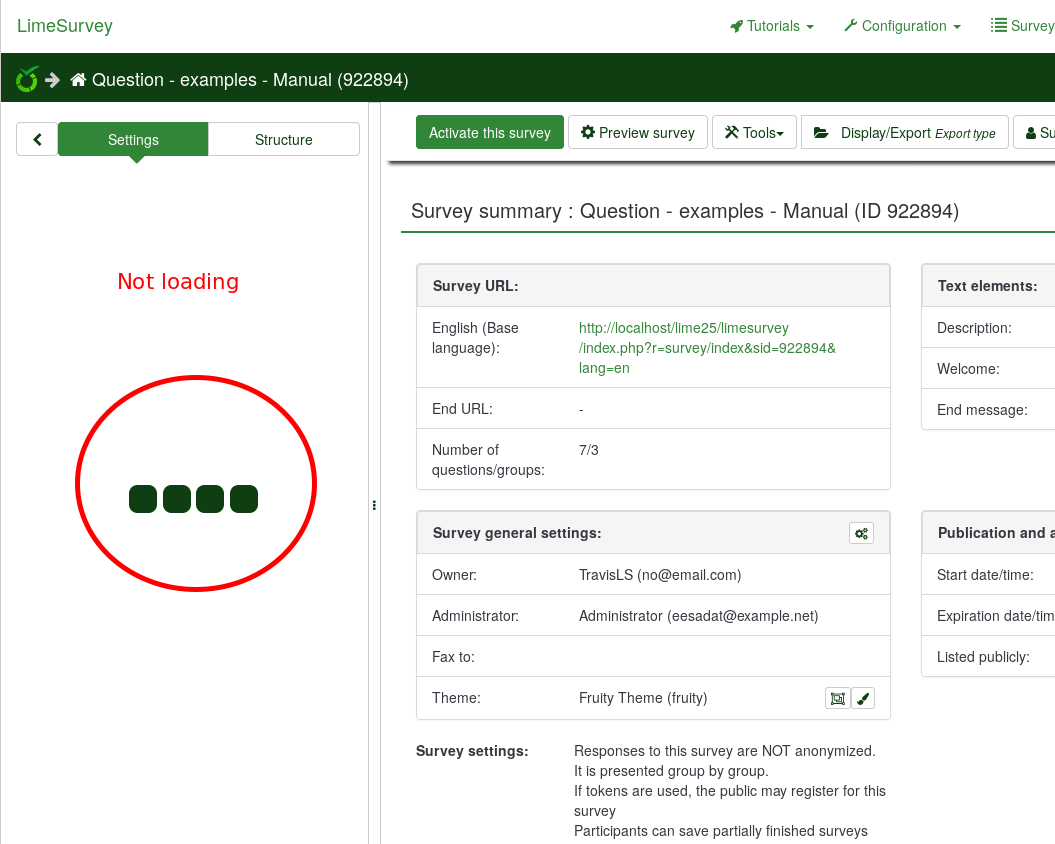Viewport: 1055px width, 844px height.
Task: Open survey general settings gear icon
Action: [861, 533]
